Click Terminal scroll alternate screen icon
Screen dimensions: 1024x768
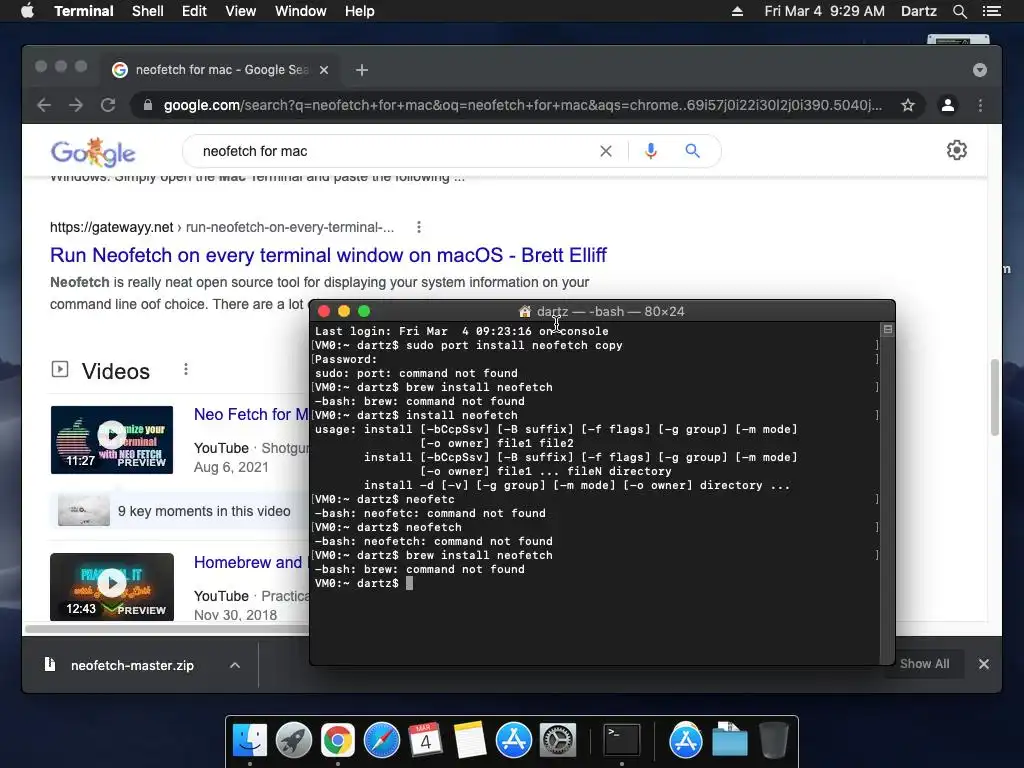(888, 329)
